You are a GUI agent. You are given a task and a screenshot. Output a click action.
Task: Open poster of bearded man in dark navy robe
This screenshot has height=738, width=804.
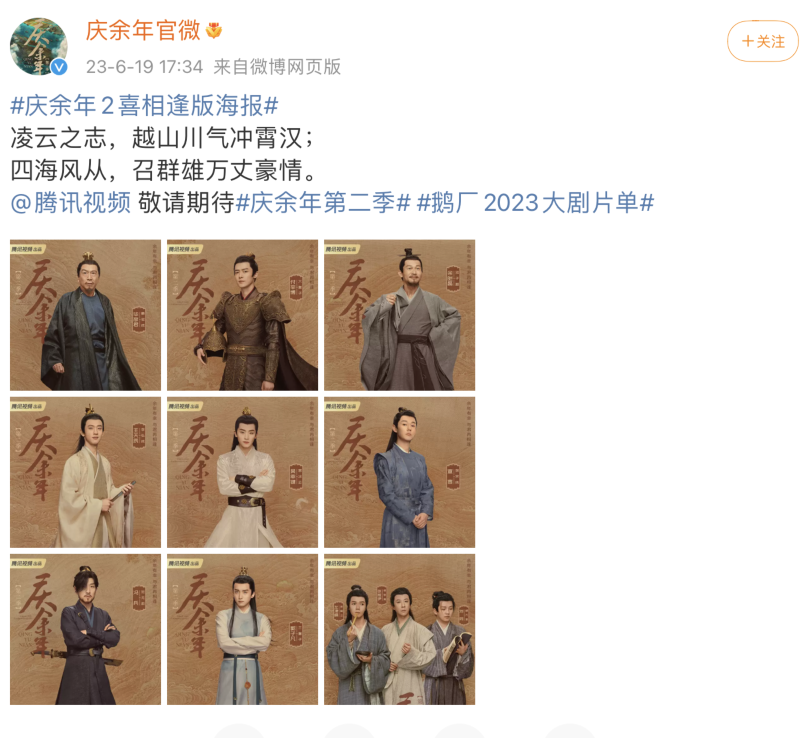coord(86,629)
